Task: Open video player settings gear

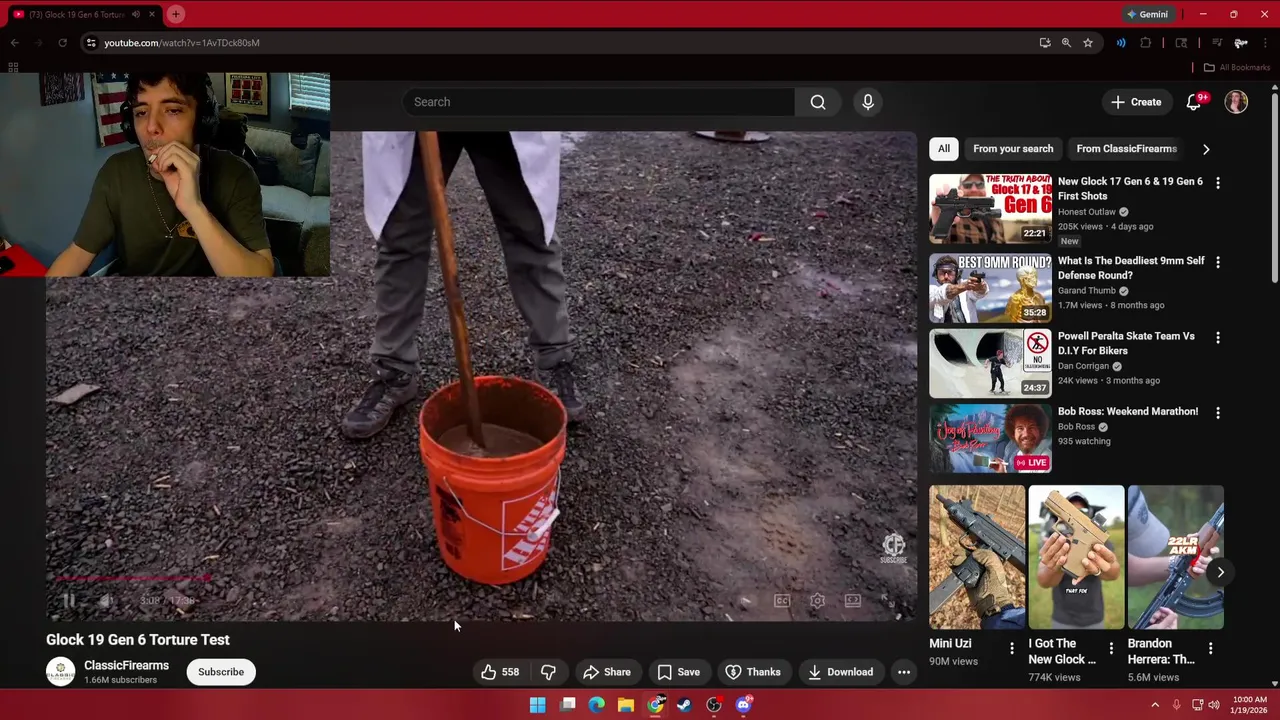Action: (817, 601)
